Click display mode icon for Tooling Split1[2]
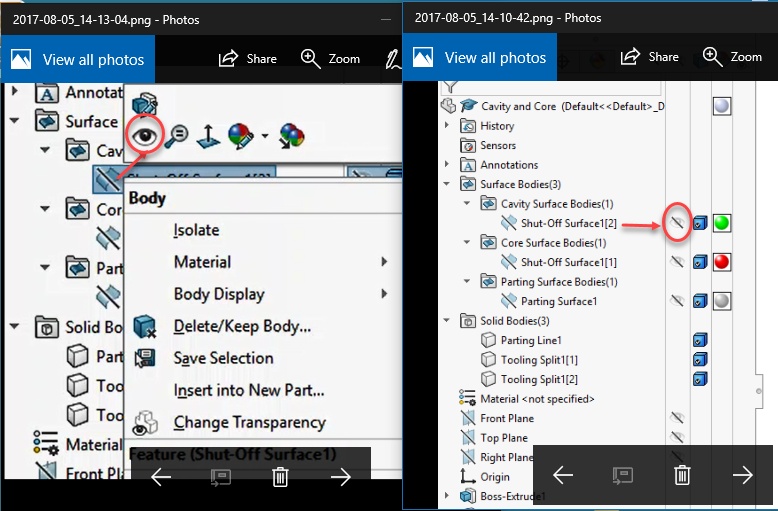The width and height of the screenshot is (778, 511). tap(700, 379)
